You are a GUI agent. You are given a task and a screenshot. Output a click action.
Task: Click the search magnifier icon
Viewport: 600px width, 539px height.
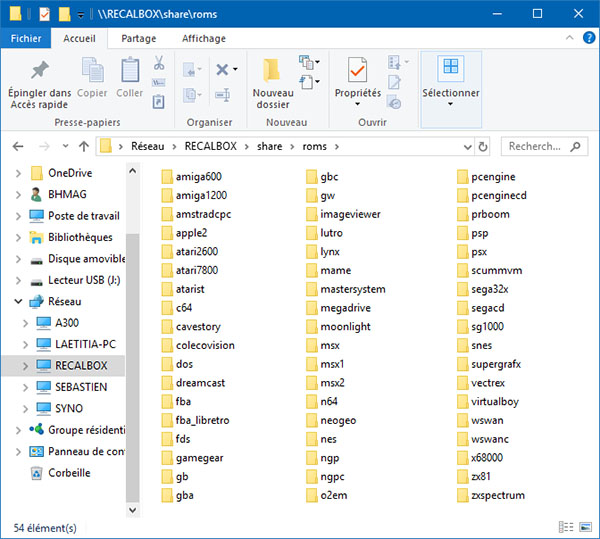click(x=575, y=147)
